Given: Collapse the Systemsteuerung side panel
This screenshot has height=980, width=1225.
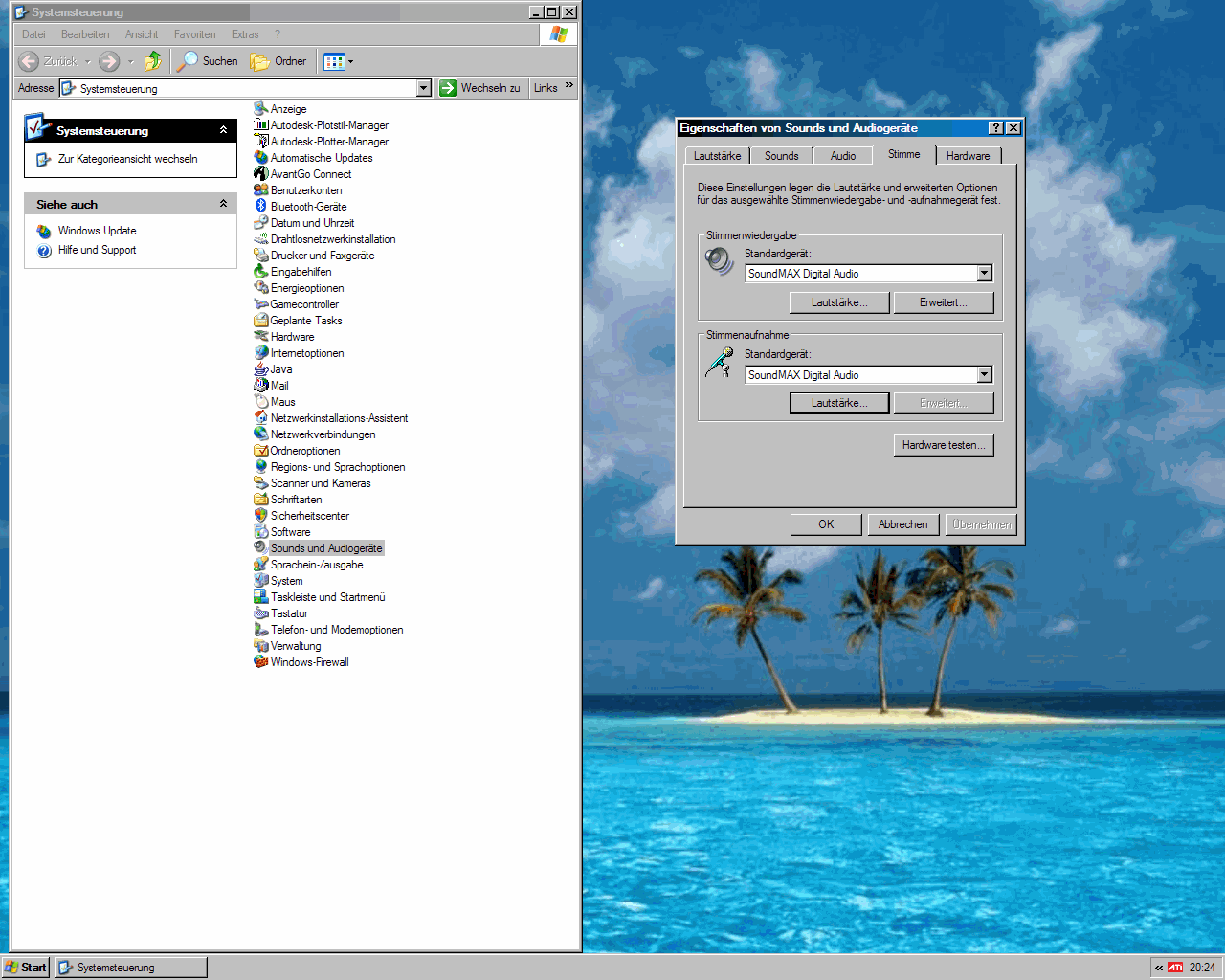Looking at the screenshot, I should pyautogui.click(x=223, y=130).
